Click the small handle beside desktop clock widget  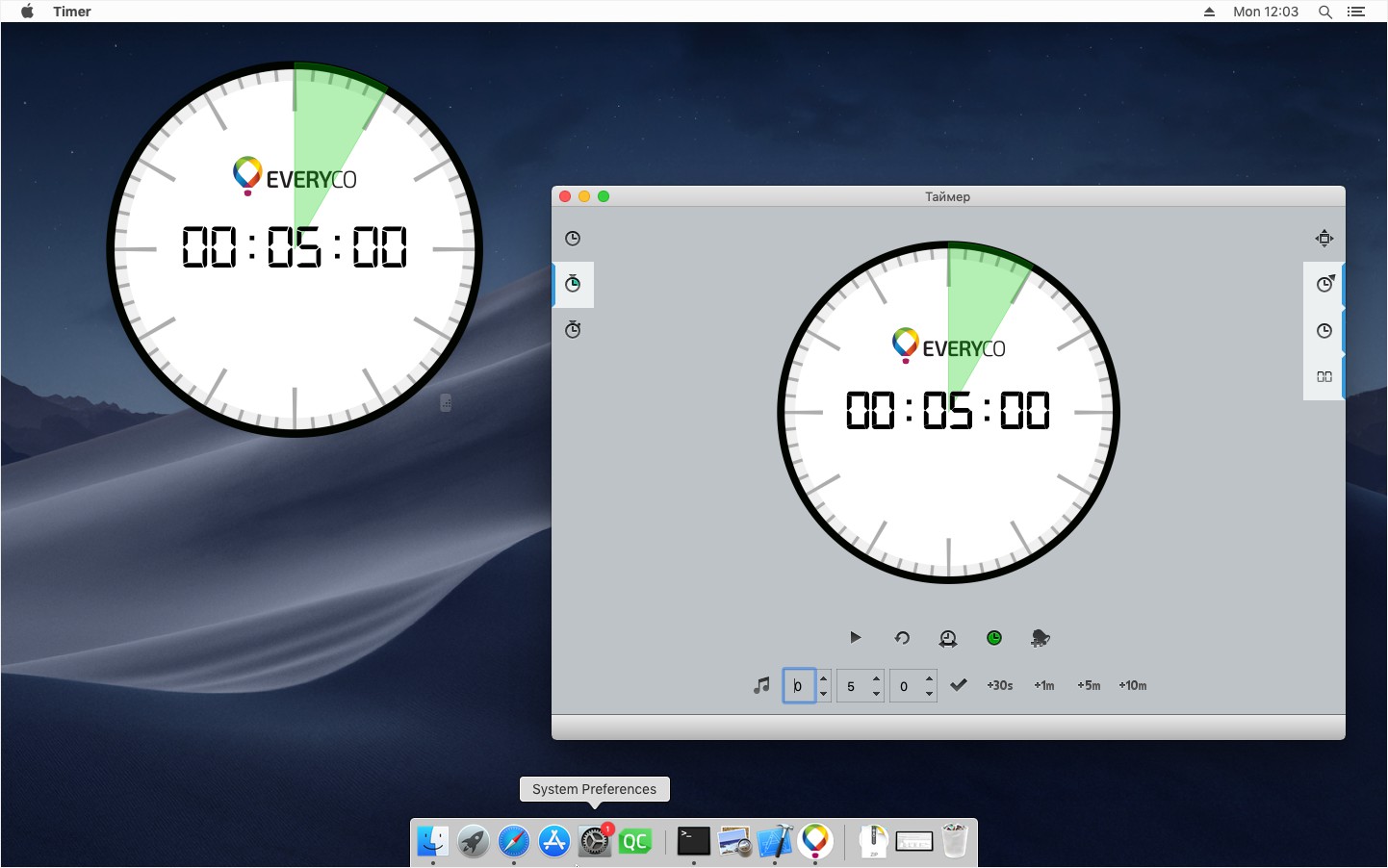tap(446, 403)
